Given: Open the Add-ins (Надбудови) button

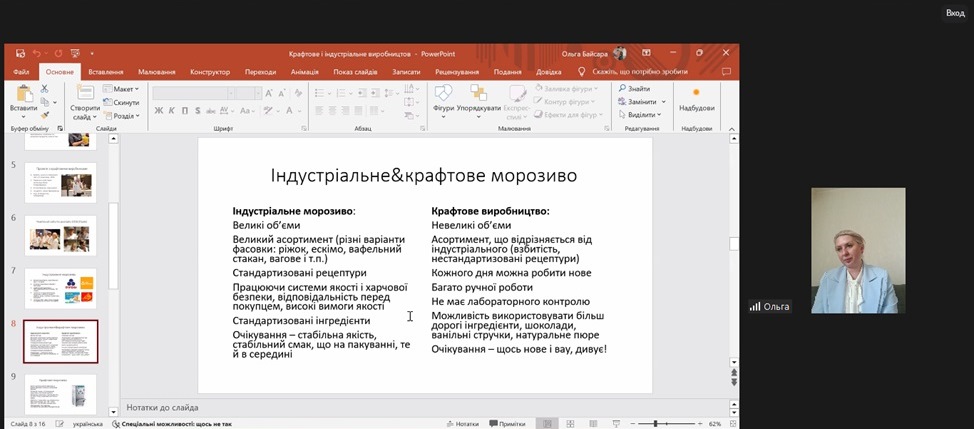Looking at the screenshot, I should (x=696, y=97).
